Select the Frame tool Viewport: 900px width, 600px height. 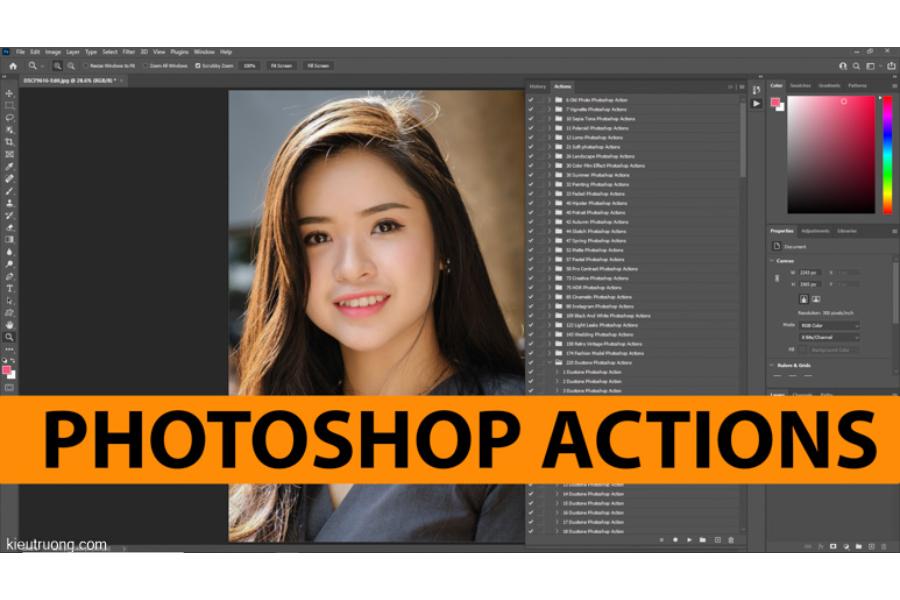click(9, 154)
